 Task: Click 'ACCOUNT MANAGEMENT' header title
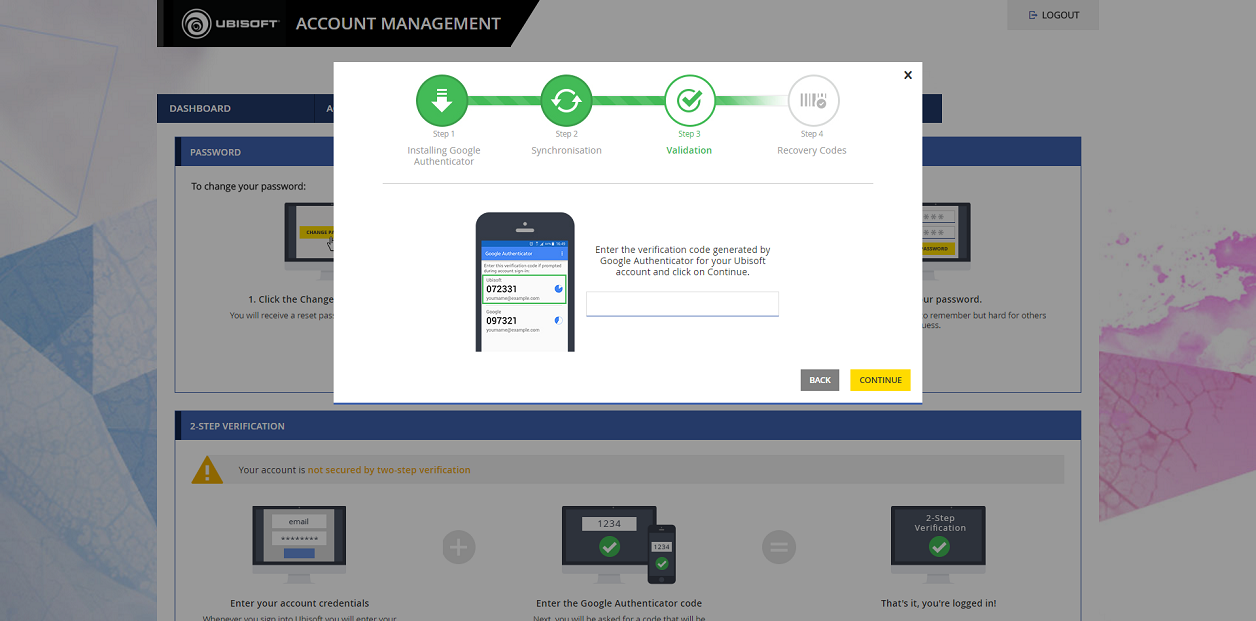tap(398, 23)
